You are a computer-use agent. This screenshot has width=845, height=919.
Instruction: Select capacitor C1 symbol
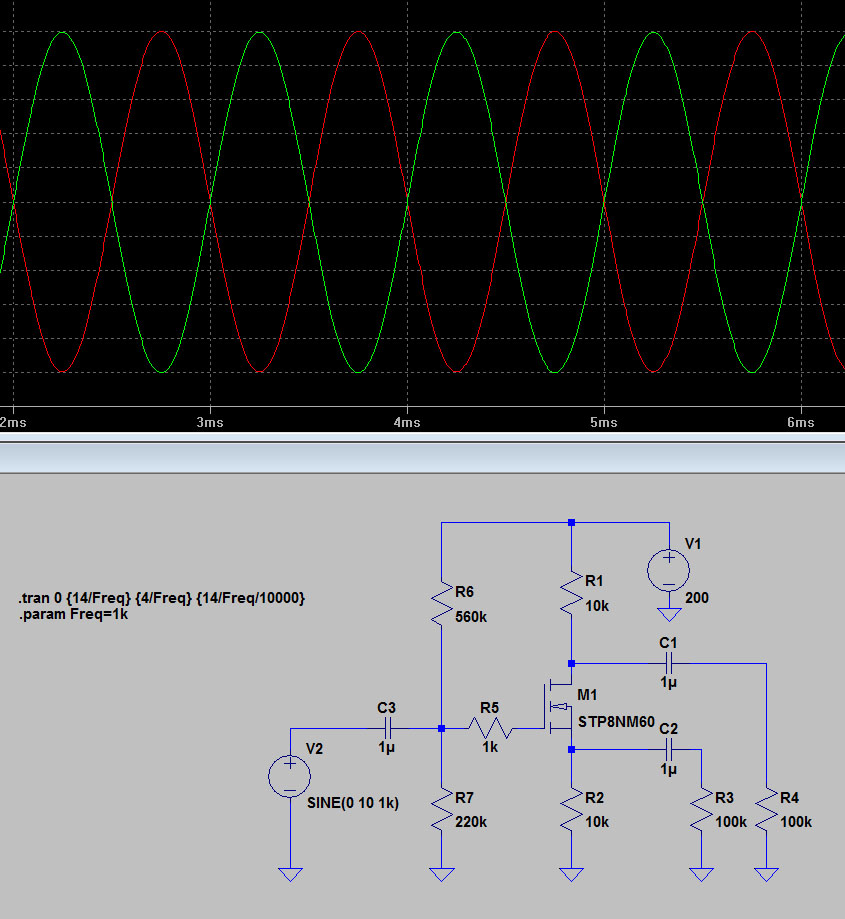point(669,664)
